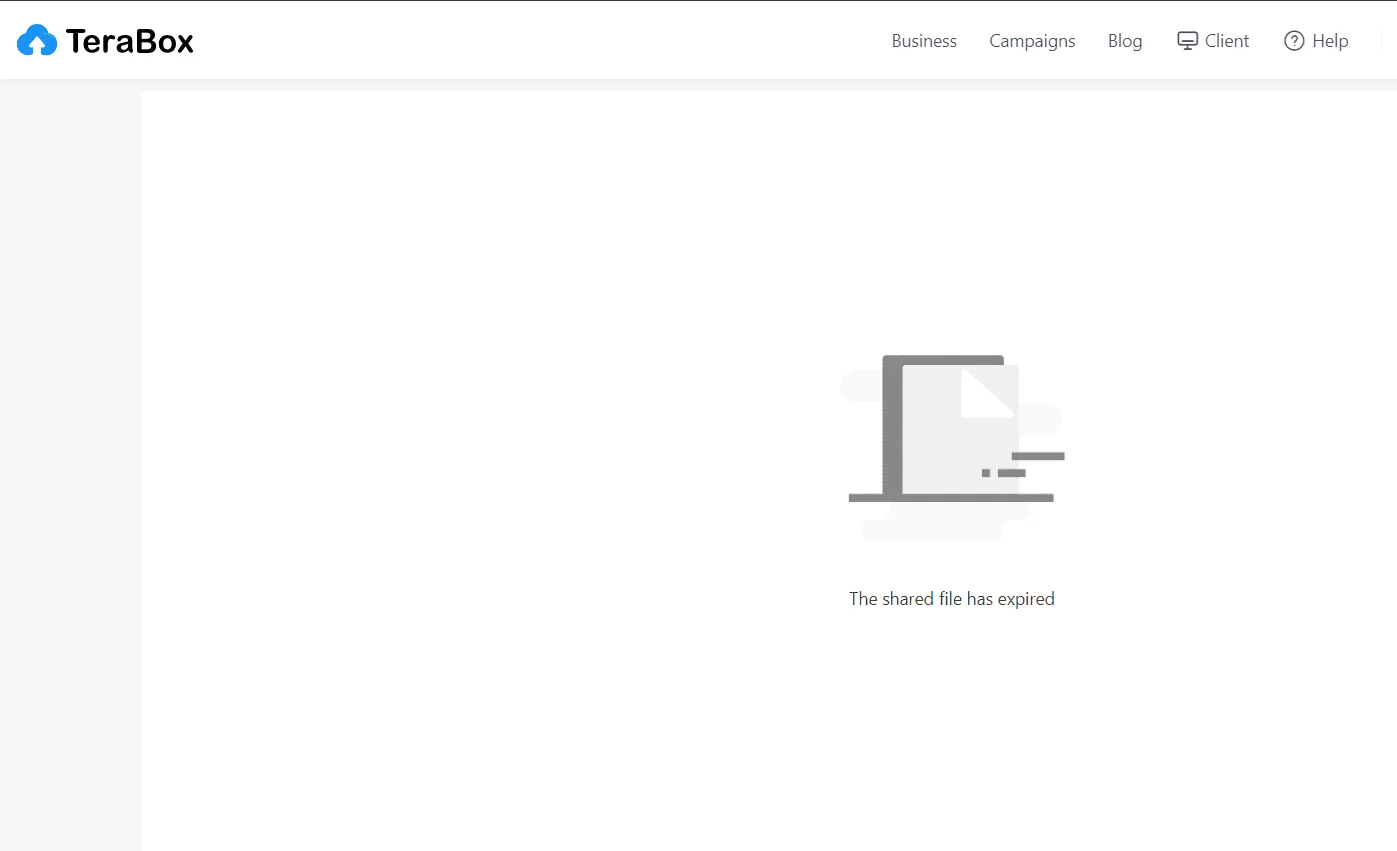
Task: Click "The shared file has expired" message
Action: [952, 599]
